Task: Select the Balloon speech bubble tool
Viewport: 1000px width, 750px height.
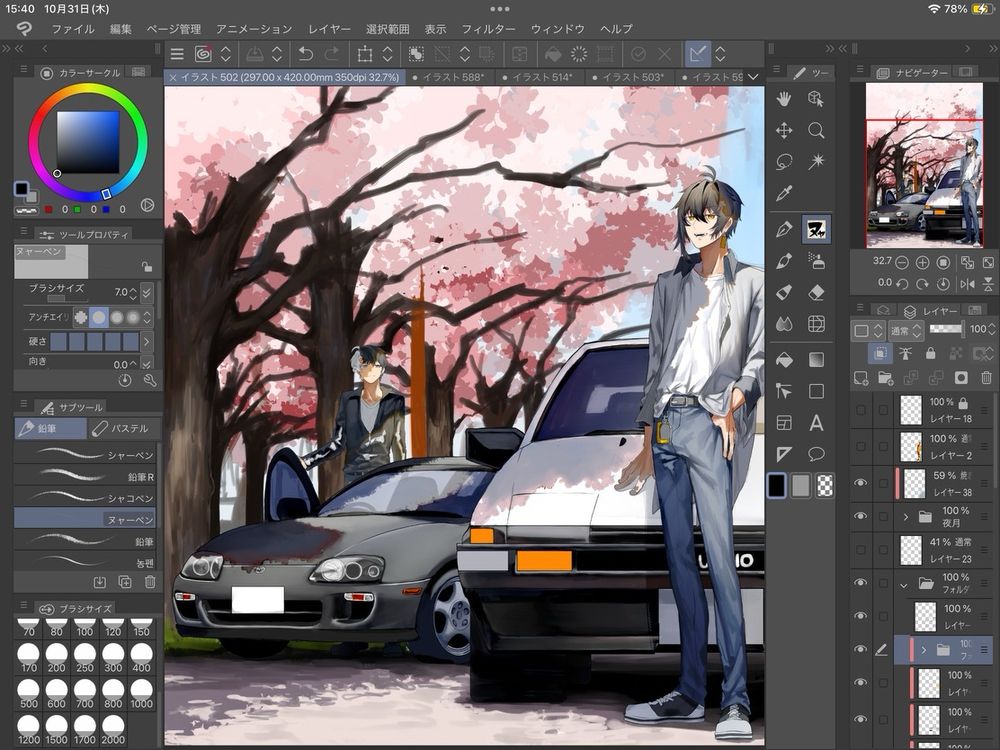Action: click(x=816, y=454)
